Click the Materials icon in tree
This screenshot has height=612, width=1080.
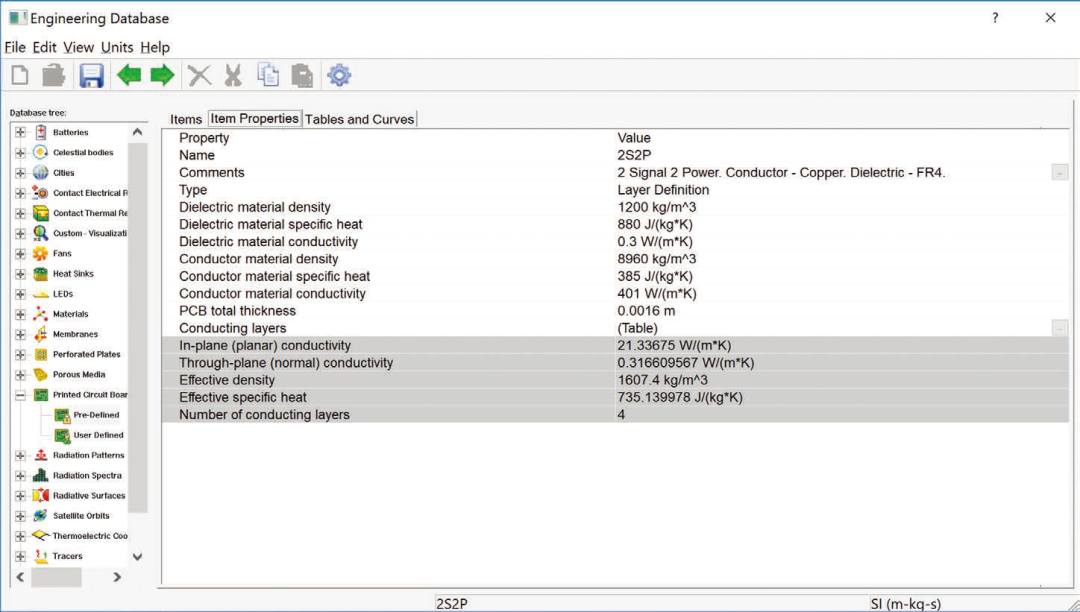(41, 314)
